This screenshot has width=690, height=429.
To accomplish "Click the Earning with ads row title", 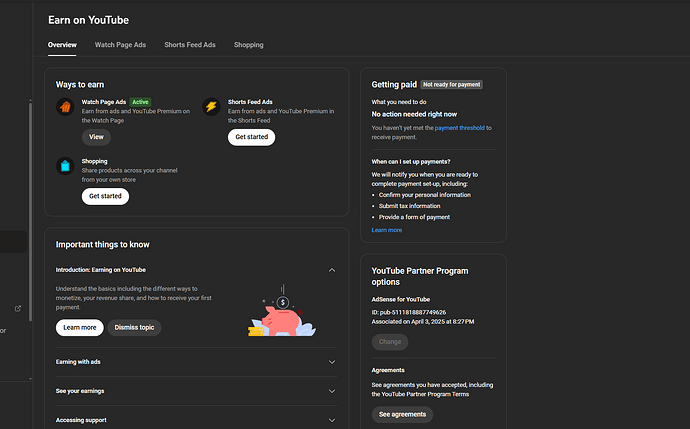I will click(x=78, y=362).
